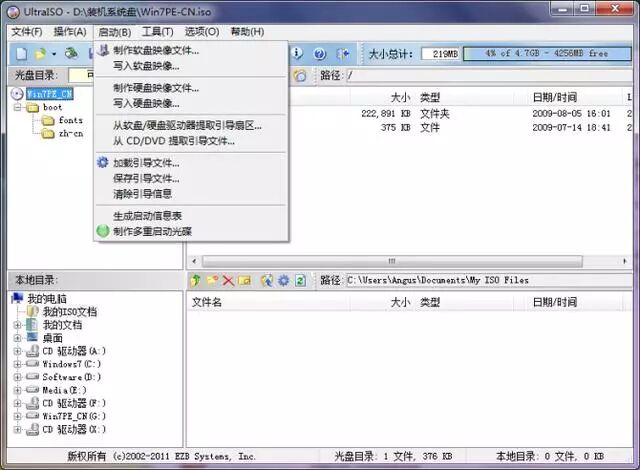The image size is (640, 470).
Task: Click the 大小总计 219MB size field
Action: click(x=441, y=53)
